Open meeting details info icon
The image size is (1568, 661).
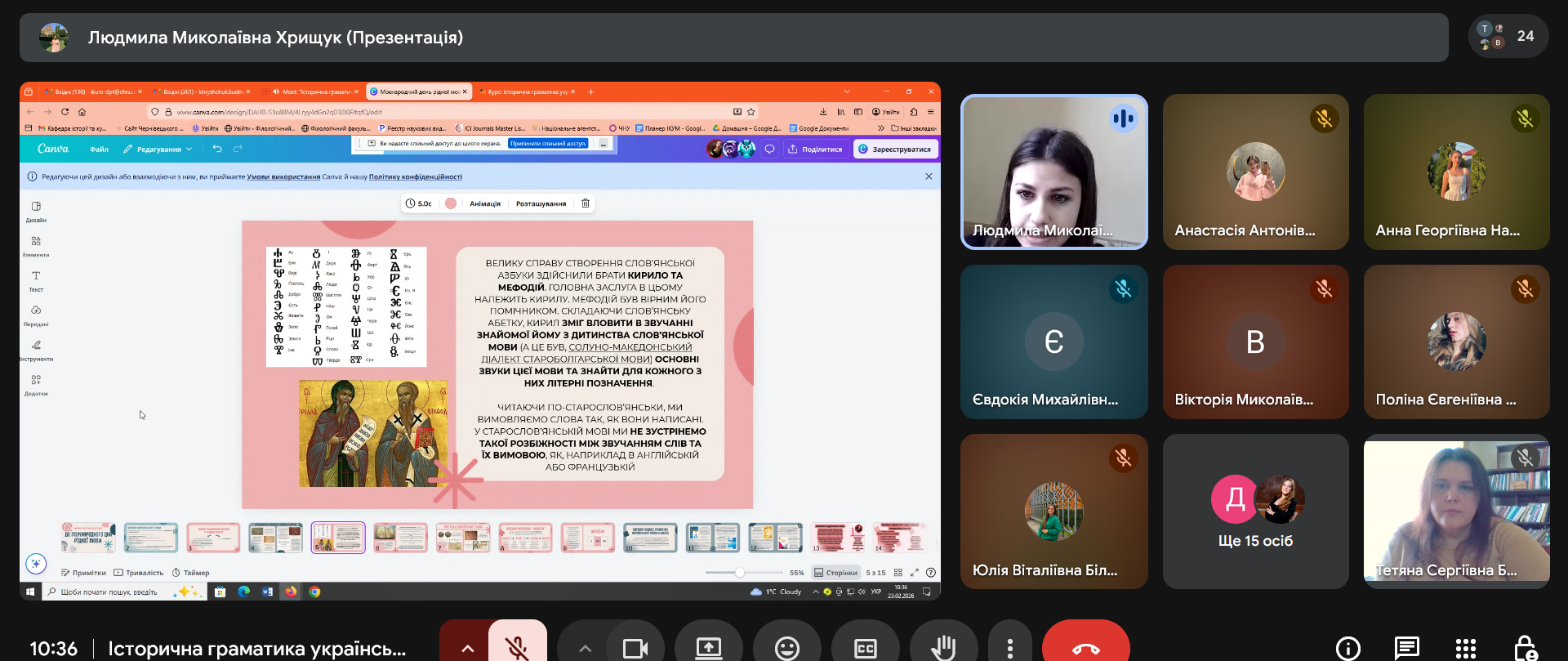click(1347, 649)
